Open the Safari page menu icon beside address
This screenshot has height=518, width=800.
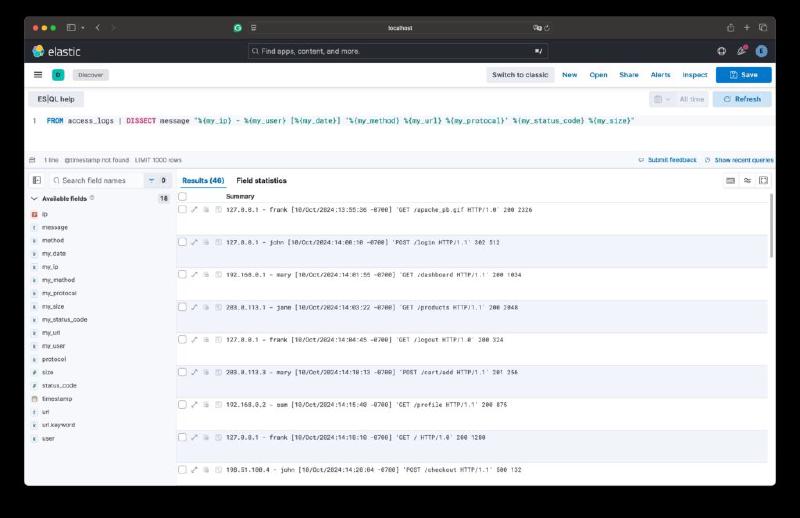coord(254,28)
